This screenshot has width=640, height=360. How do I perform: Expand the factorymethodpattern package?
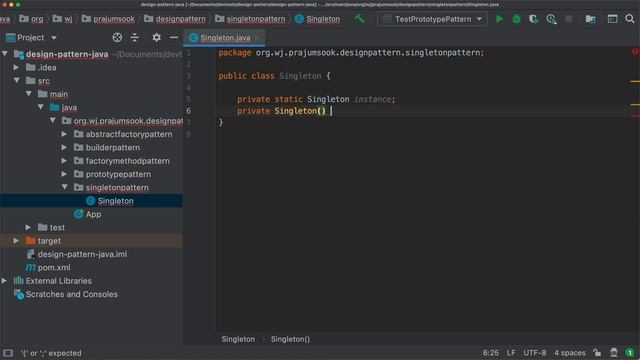pos(64,161)
